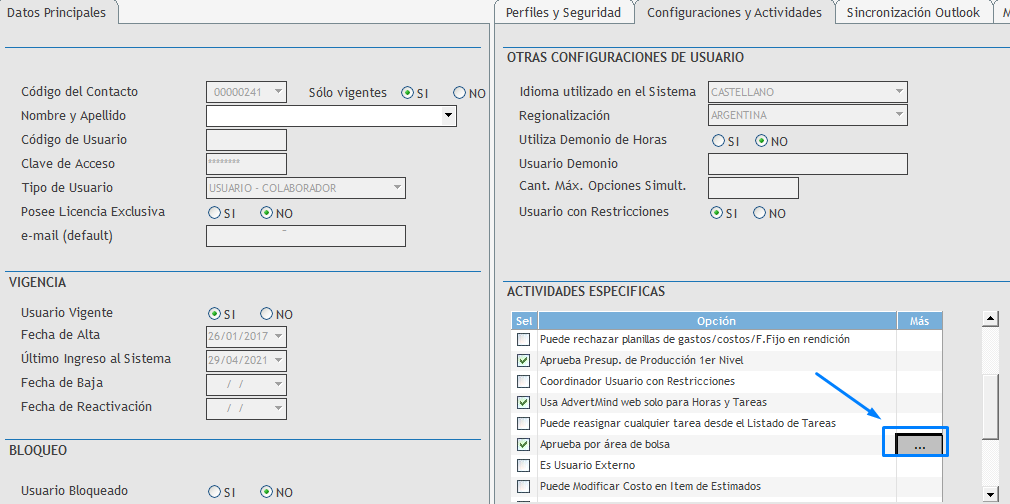Open the Tipo de Usuario dropdown
Image resolution: width=1010 pixels, height=504 pixels.
click(x=397, y=188)
